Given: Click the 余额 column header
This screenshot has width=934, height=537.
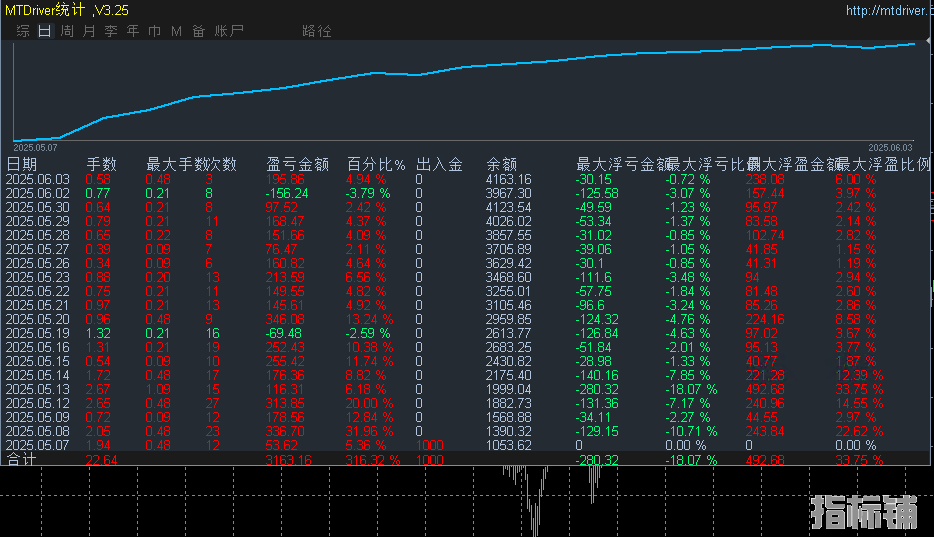Looking at the screenshot, I should [502, 164].
